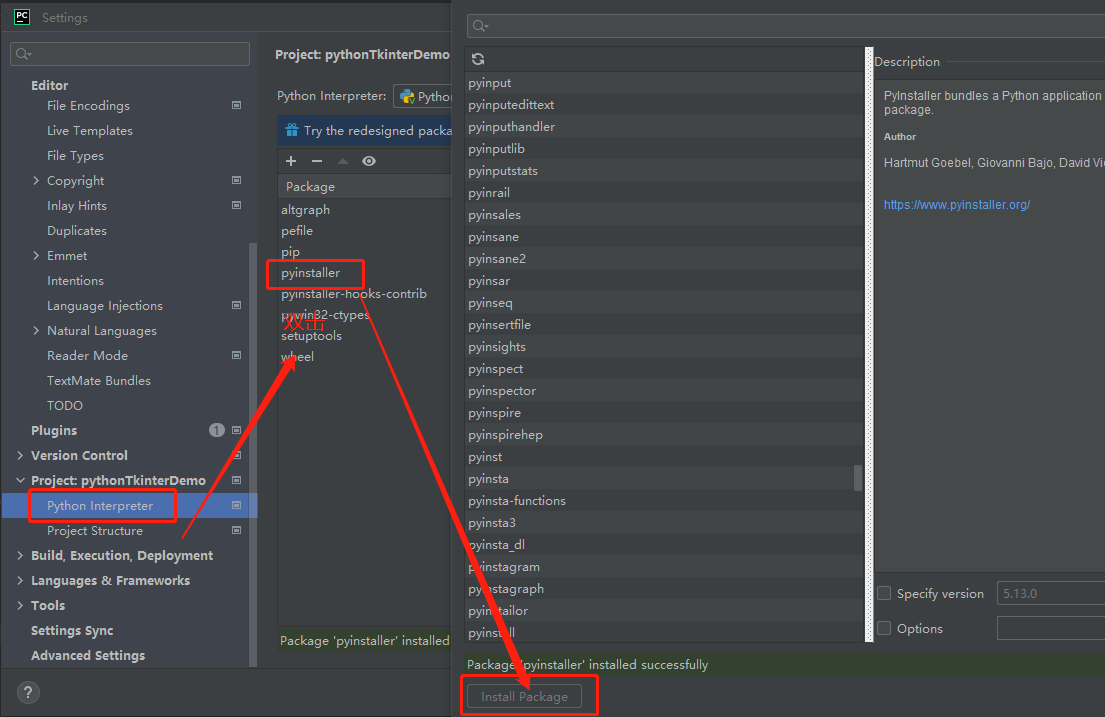This screenshot has height=717, width=1105.
Task: Expand the Natural Languages node
Action: [x=36, y=331]
